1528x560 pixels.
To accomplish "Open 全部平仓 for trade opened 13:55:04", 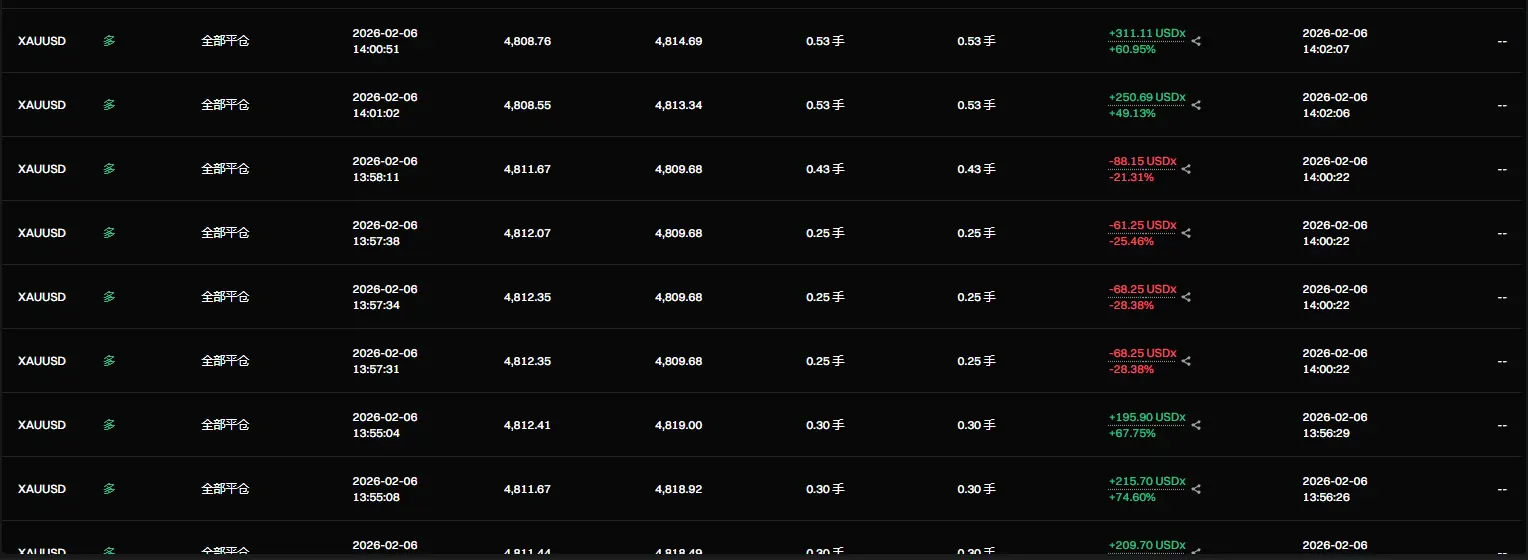I will click(x=225, y=425).
